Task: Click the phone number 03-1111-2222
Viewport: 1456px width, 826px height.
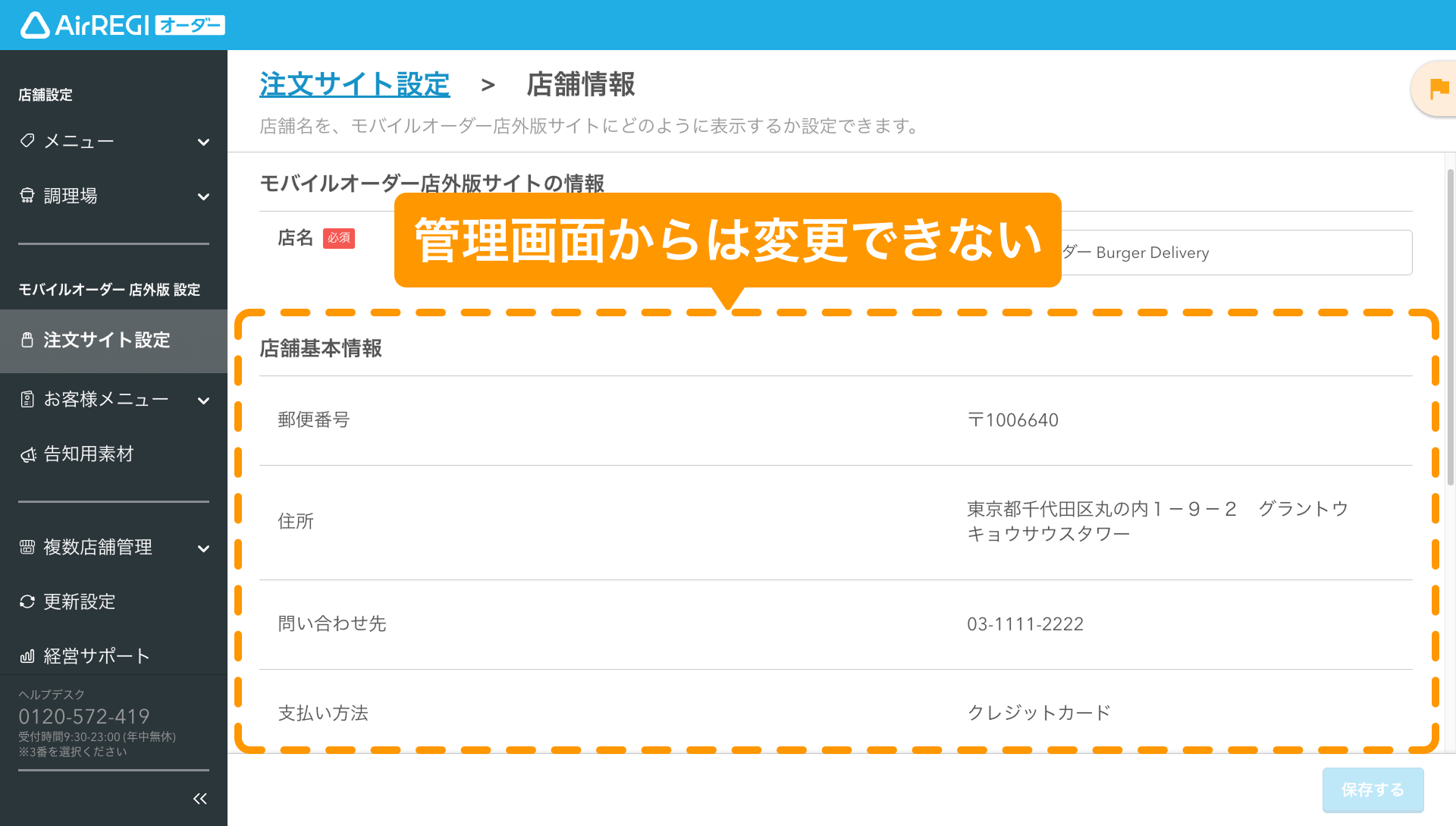Action: pyautogui.click(x=1025, y=624)
